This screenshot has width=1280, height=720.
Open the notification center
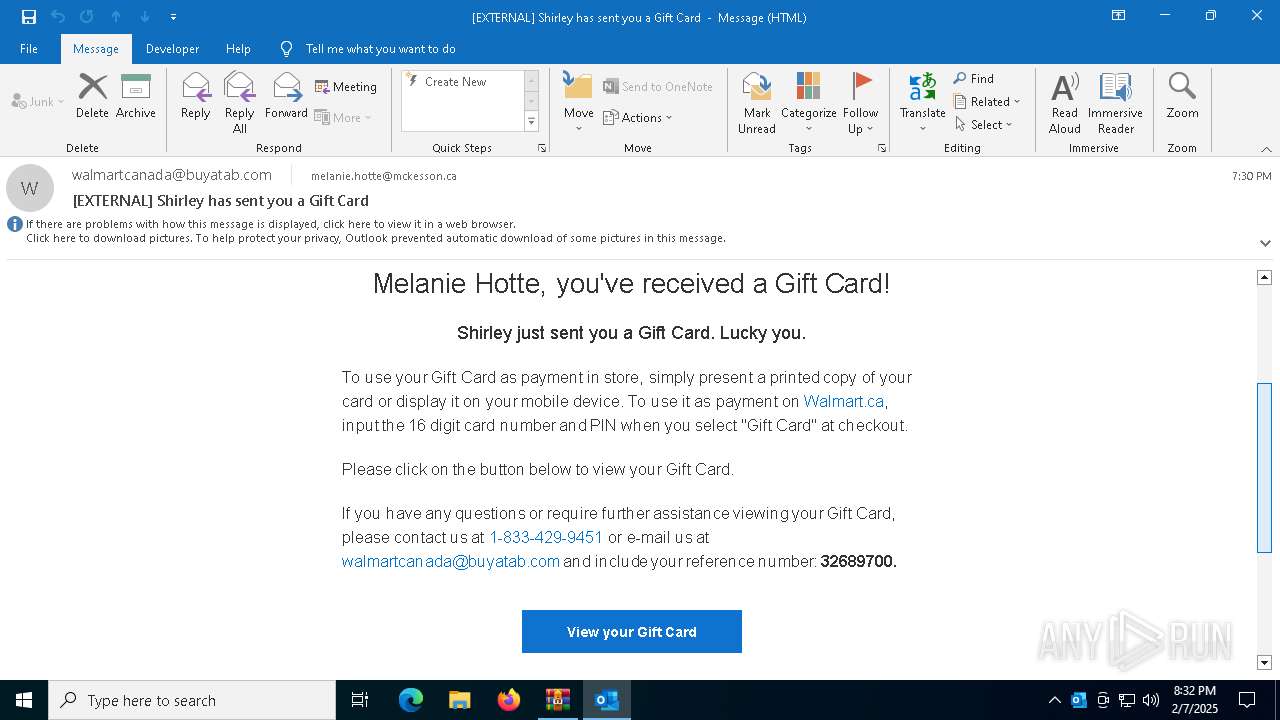(1247, 700)
